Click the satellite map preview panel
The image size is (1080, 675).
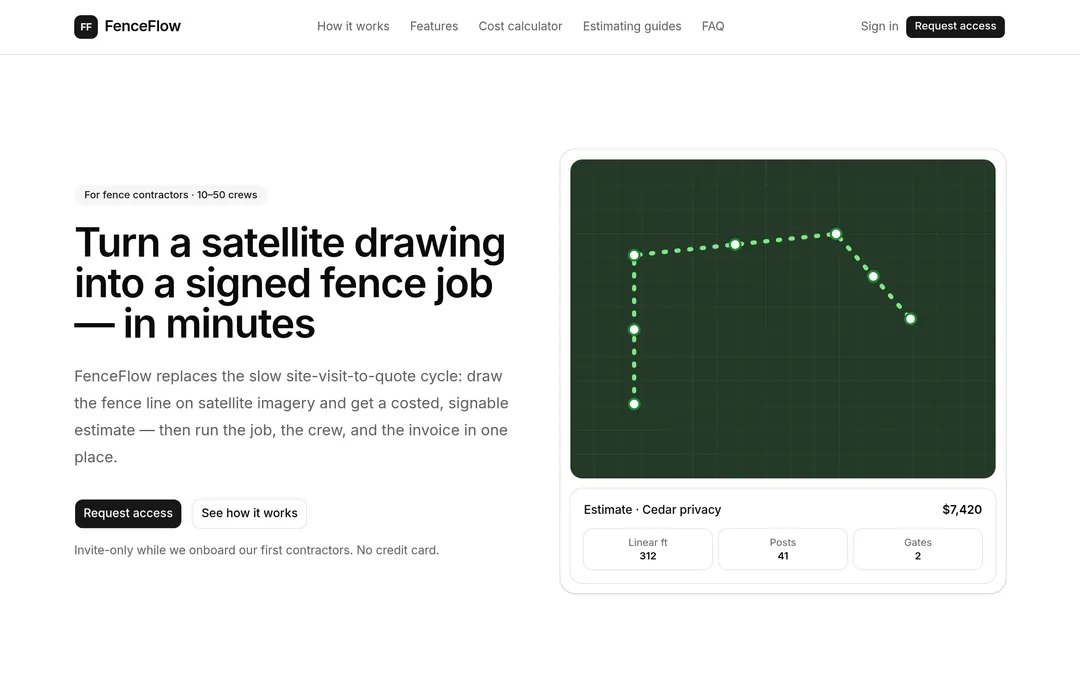(782, 319)
